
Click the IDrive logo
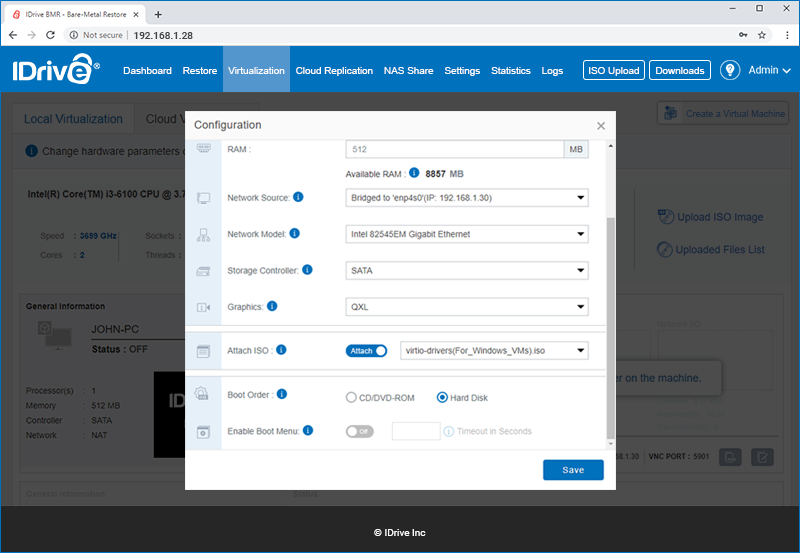coord(56,69)
